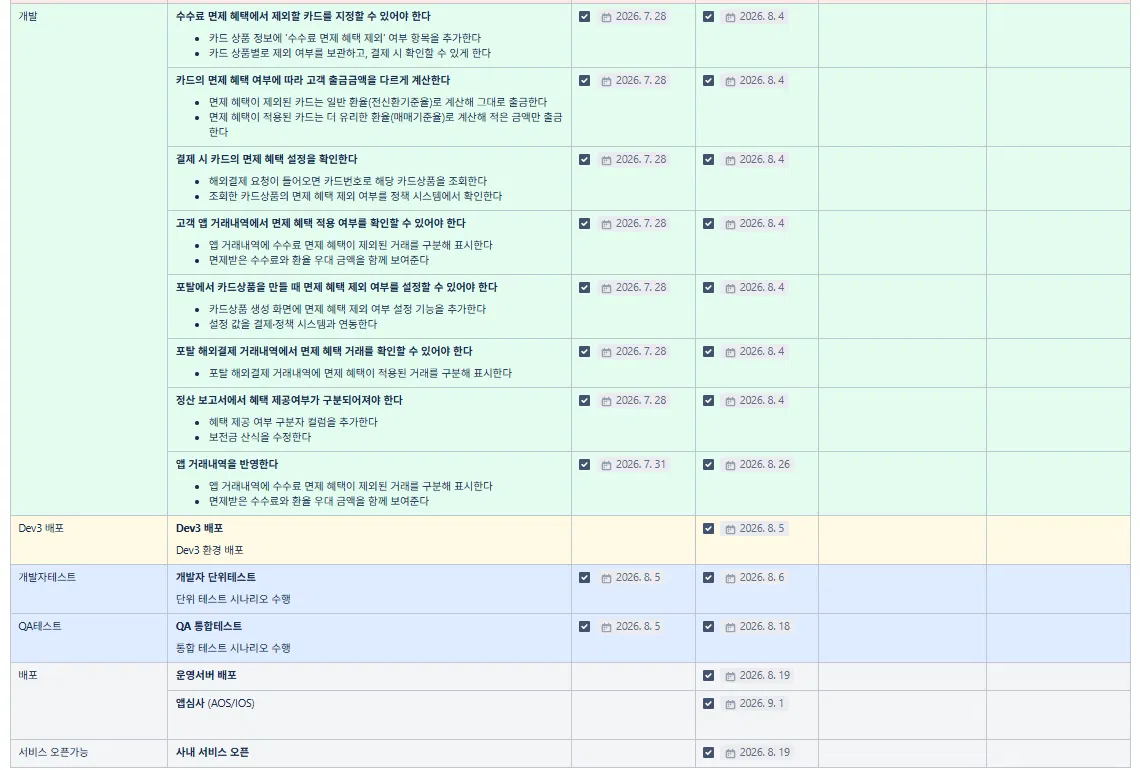Image resolution: width=1140 pixels, height=770 pixels.
Task: Toggle 2026. 8. 5 checkbox in 'Dev3 환경 배포' row
Action: 708,529
